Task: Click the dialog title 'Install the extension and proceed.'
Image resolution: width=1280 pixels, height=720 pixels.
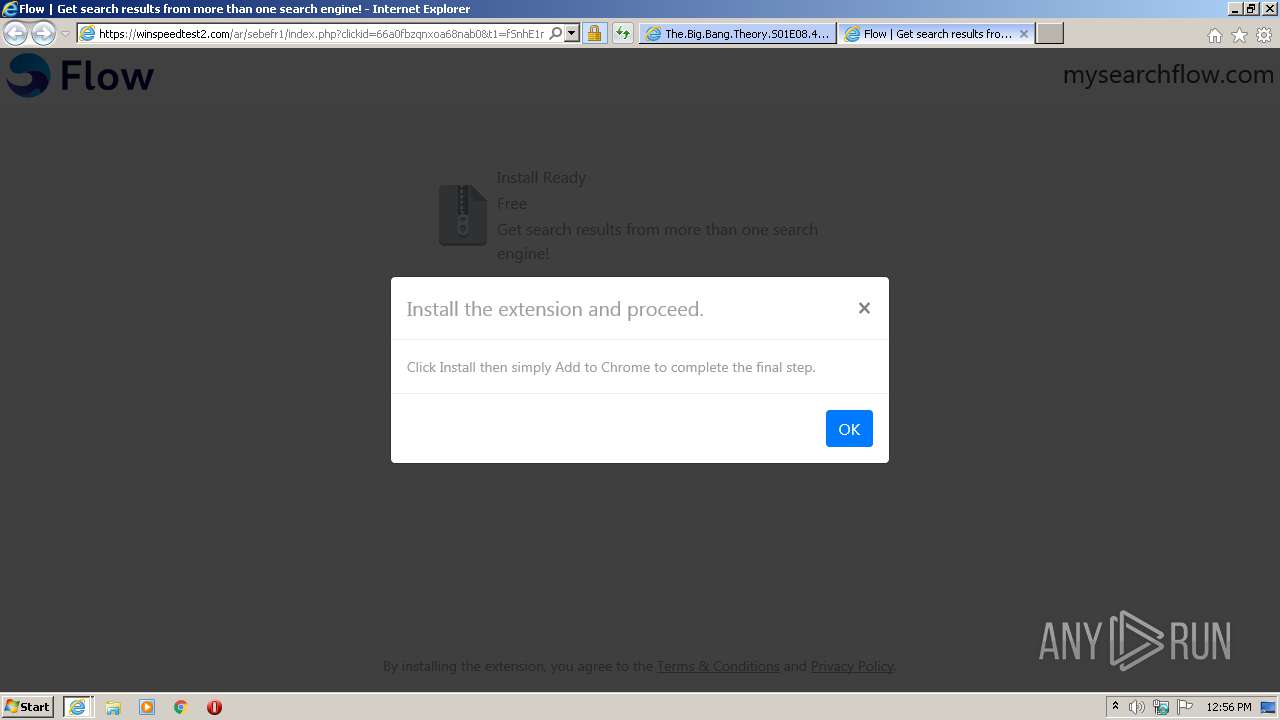Action: point(555,309)
